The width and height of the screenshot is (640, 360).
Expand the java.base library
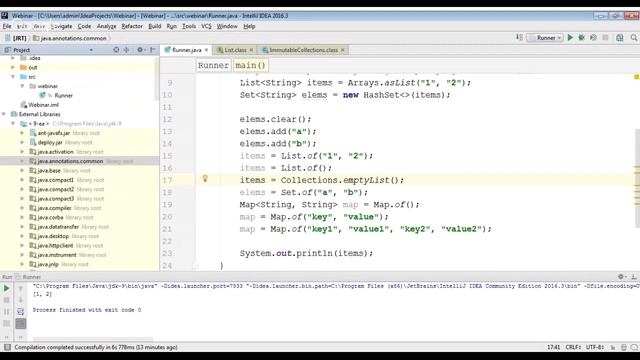click(x=22, y=171)
